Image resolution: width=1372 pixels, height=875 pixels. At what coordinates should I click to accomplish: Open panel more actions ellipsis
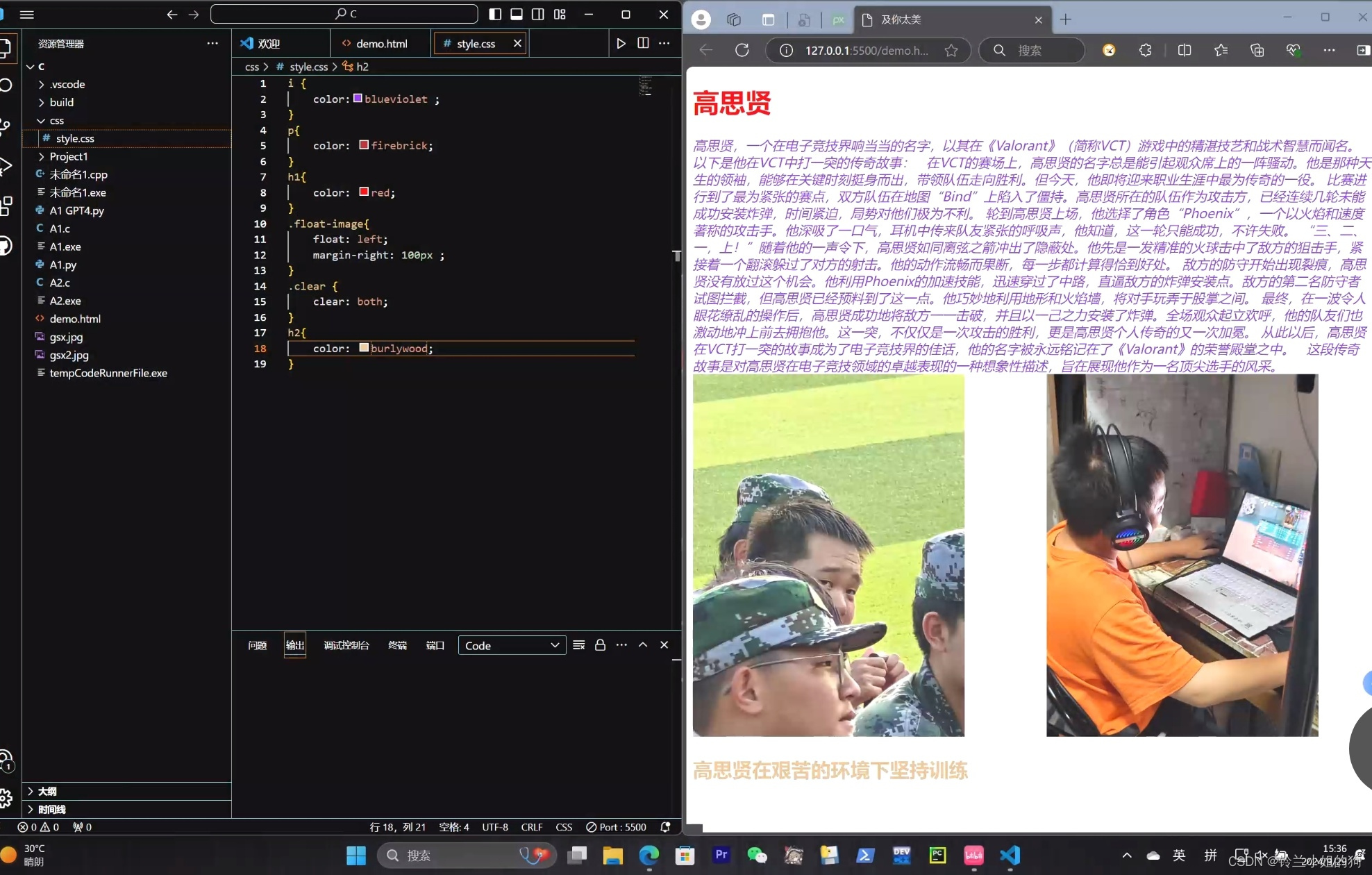621,645
